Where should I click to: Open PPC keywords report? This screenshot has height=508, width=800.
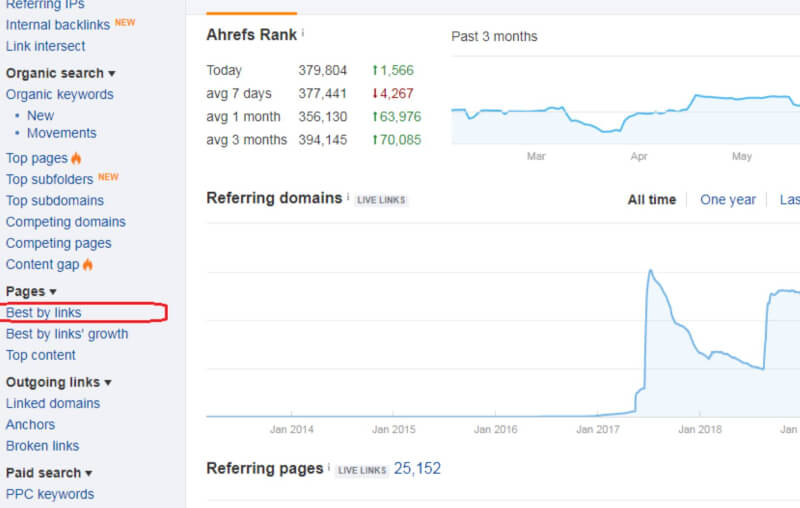tap(50, 494)
